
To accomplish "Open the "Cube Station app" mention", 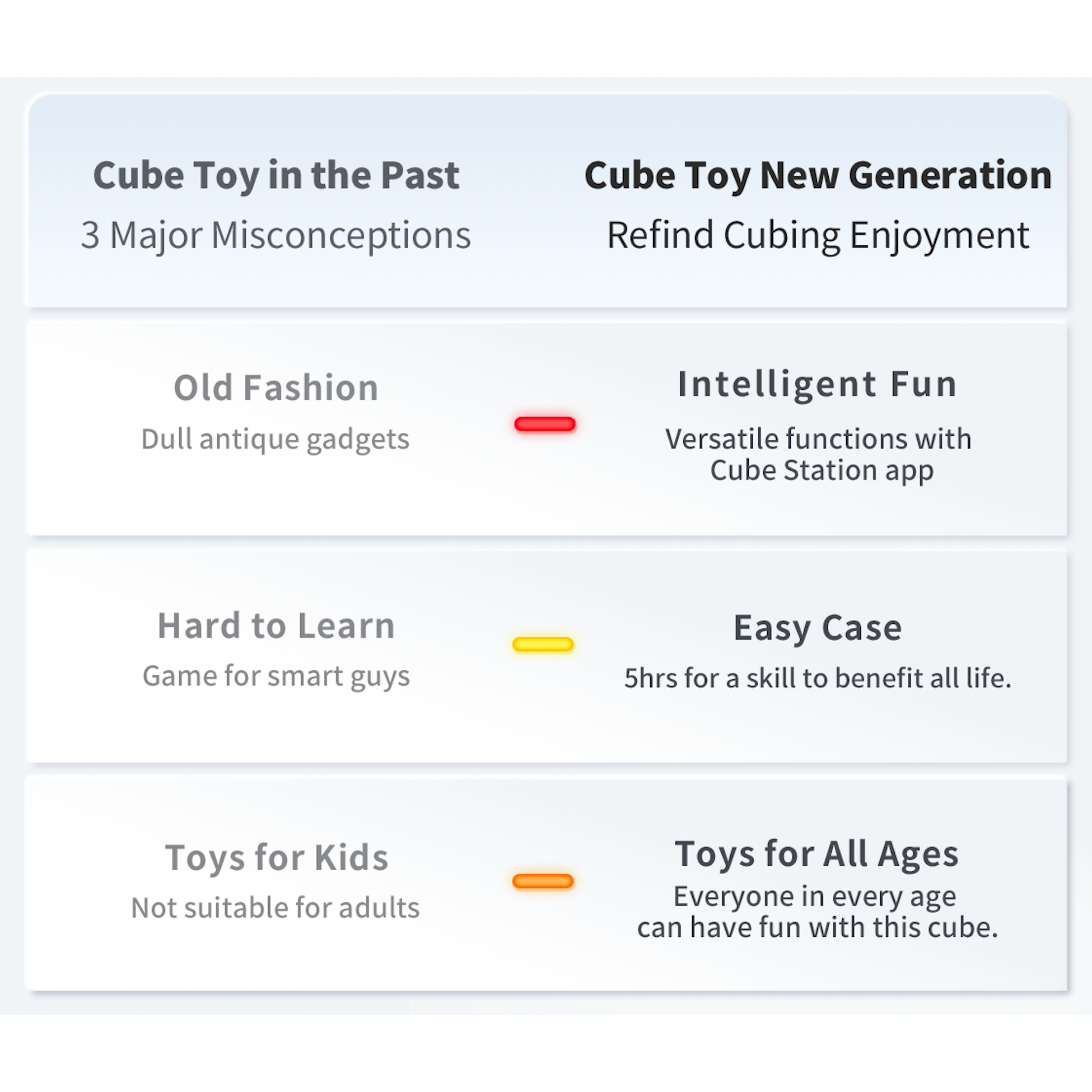I will [822, 470].
